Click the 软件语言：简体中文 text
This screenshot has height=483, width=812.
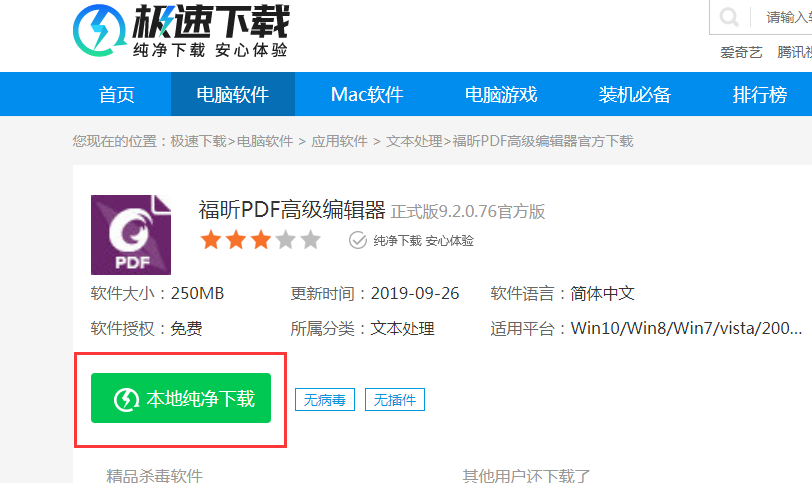(562, 294)
